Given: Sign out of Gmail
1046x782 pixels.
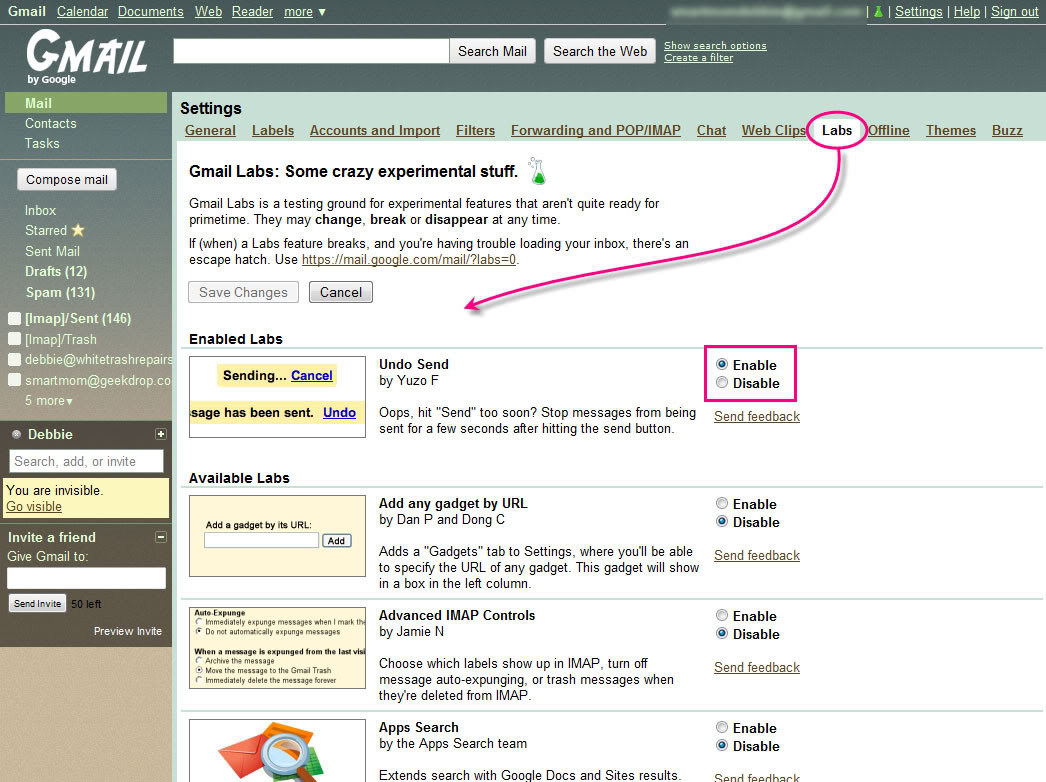Looking at the screenshot, I should 1015,11.
